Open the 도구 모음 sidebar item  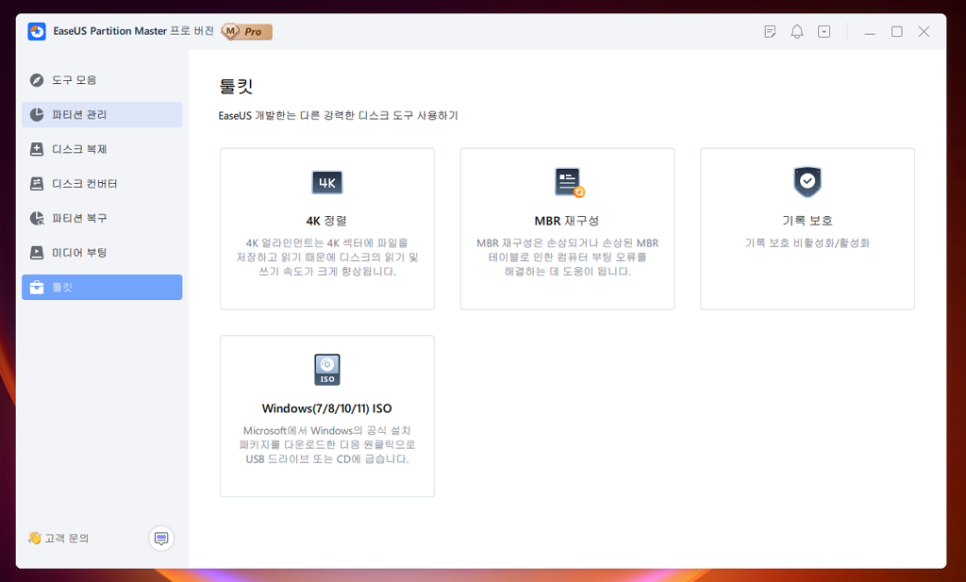pos(102,80)
